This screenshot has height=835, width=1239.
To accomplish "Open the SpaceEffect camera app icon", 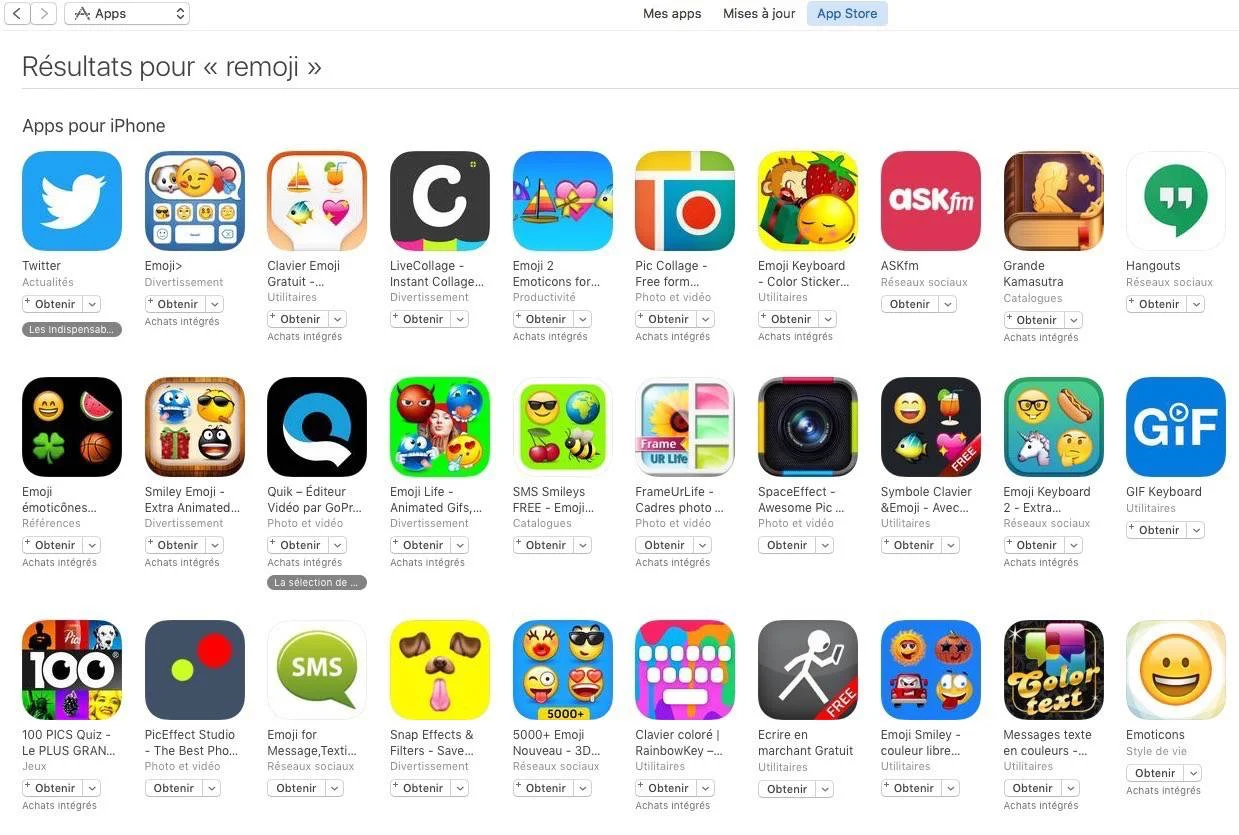I will tap(808, 427).
